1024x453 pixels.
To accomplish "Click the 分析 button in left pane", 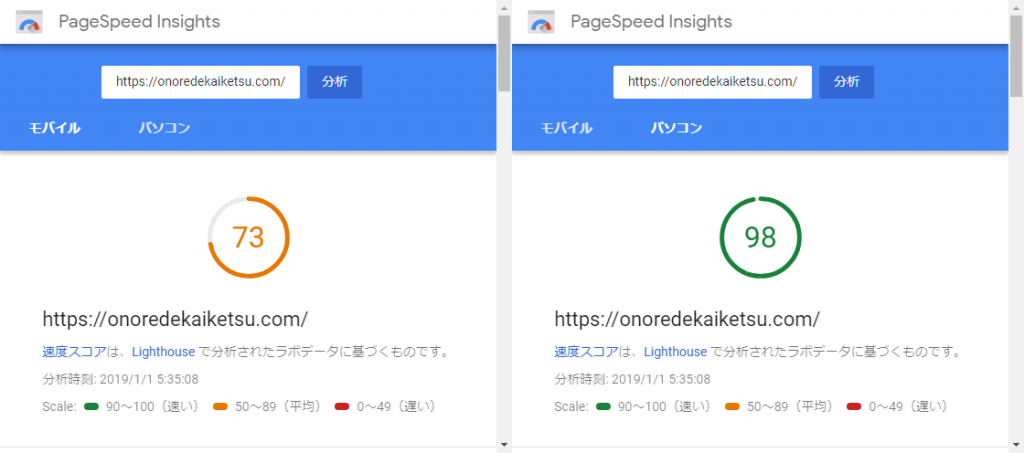I will pyautogui.click(x=334, y=82).
